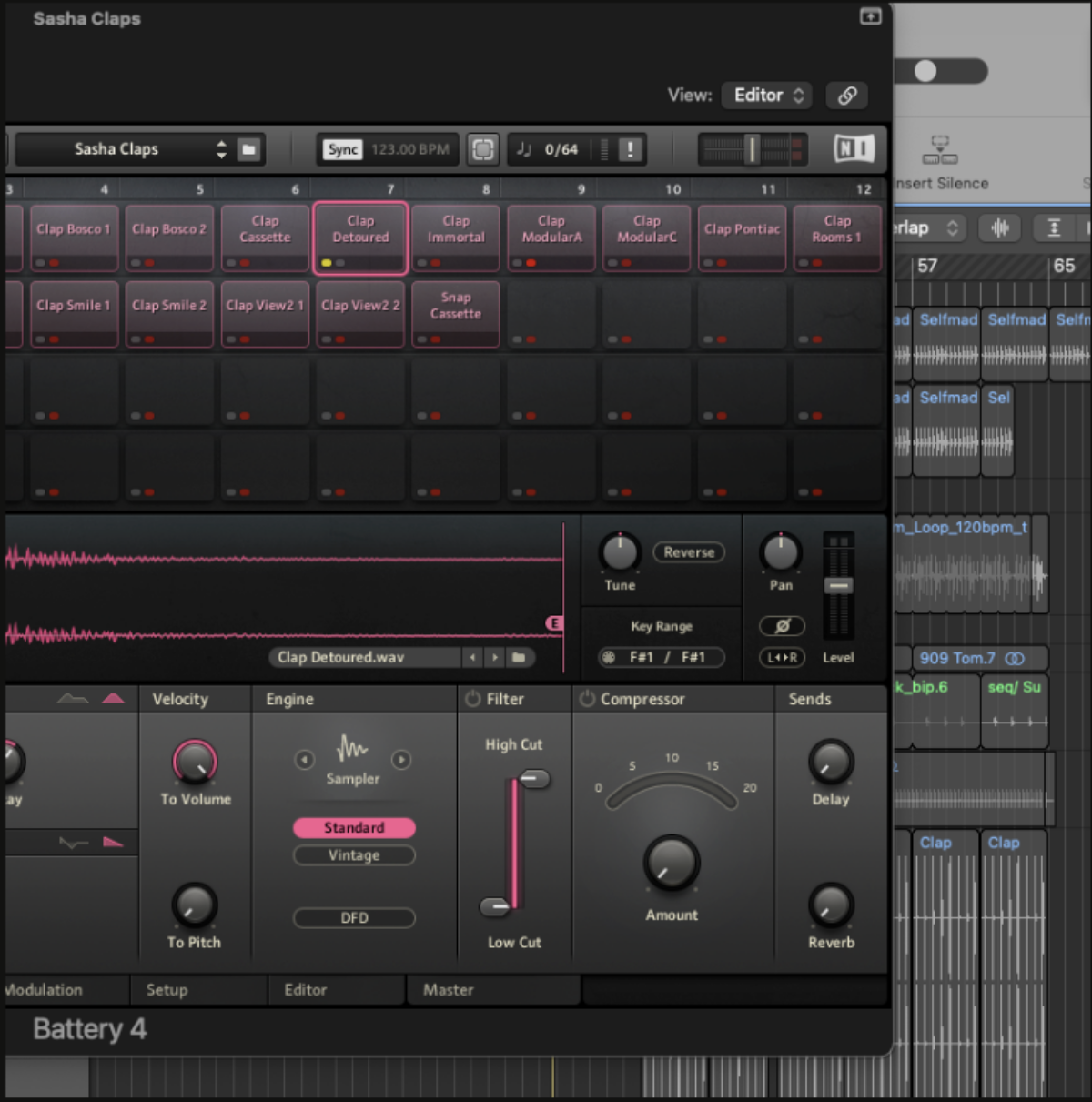
Task: Select the Snap Cassette cell
Action: [x=456, y=314]
